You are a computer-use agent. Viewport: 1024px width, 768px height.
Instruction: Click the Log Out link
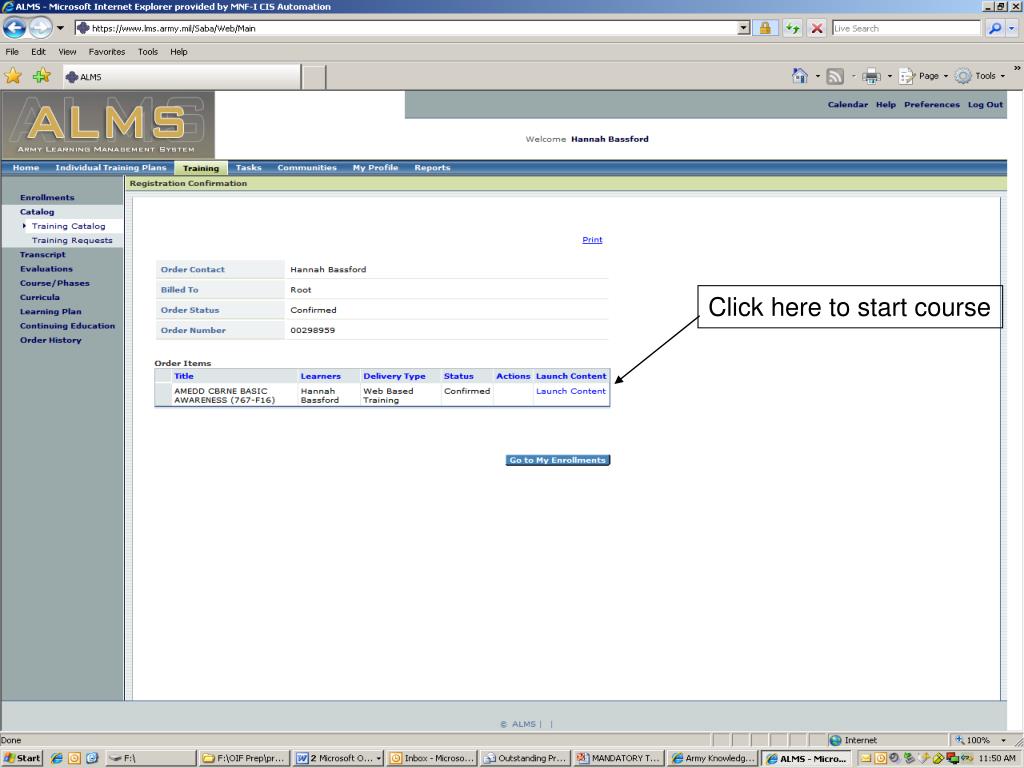click(x=985, y=104)
